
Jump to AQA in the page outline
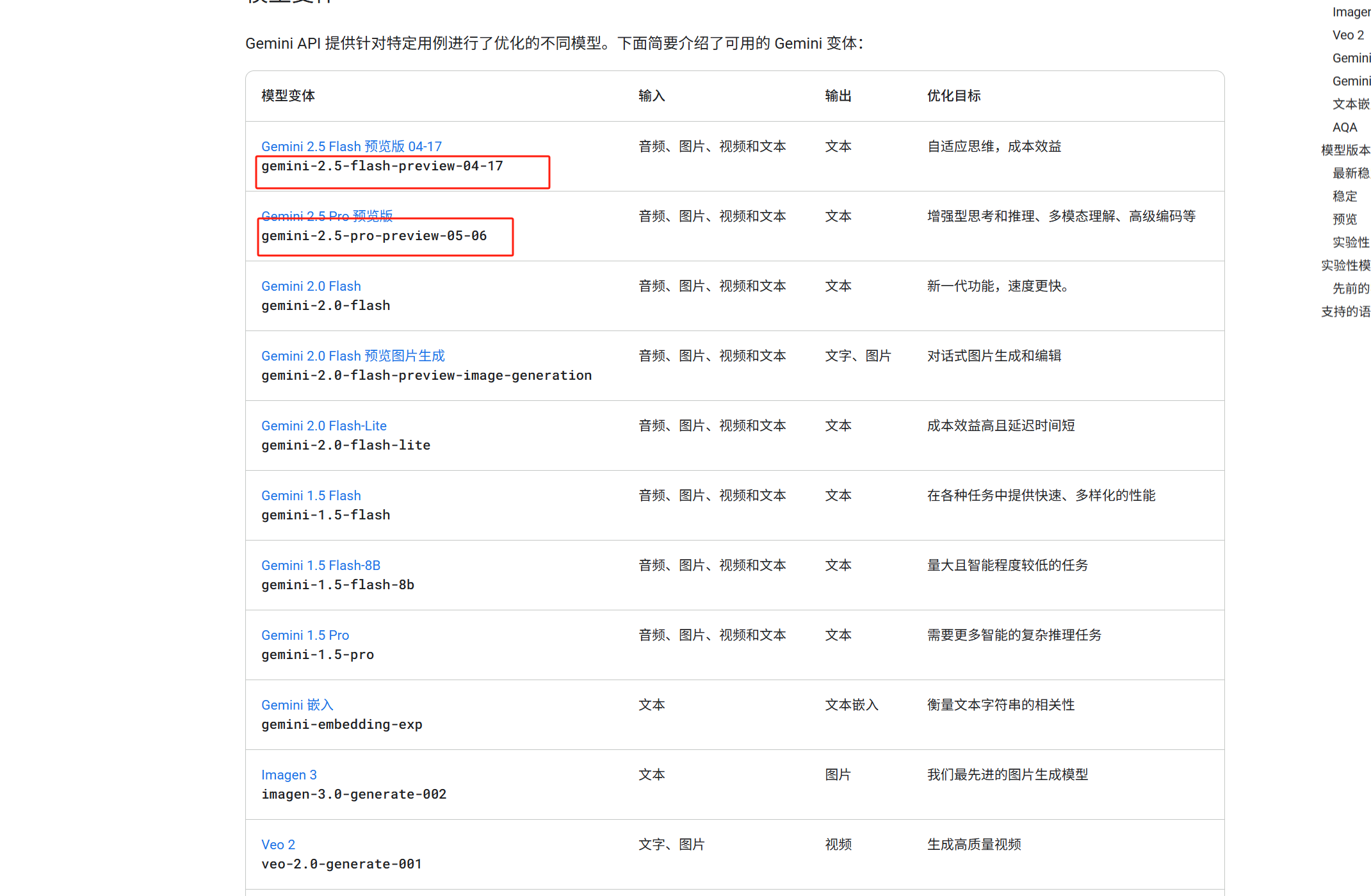click(1344, 127)
